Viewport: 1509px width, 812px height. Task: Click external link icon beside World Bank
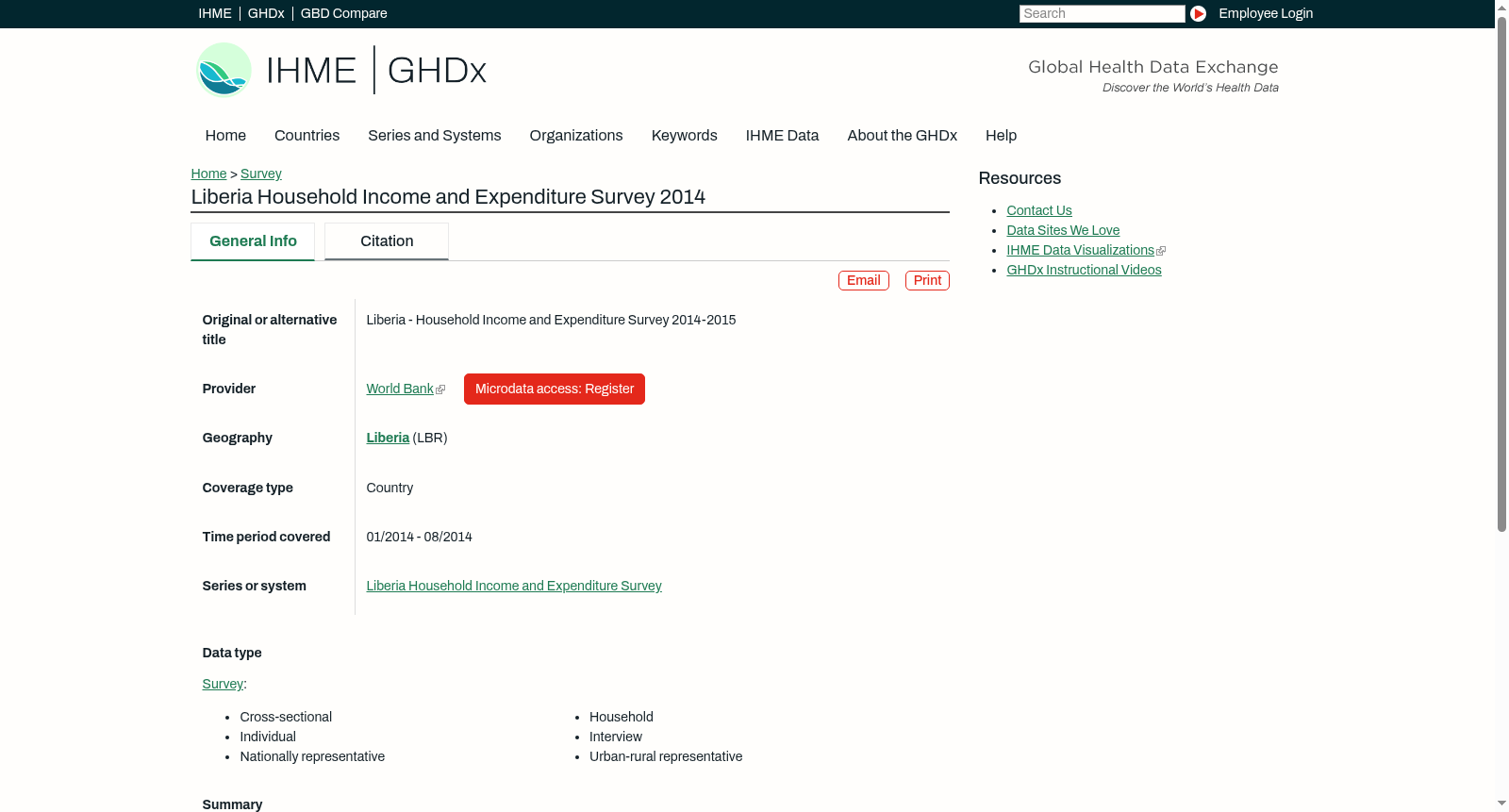(440, 389)
